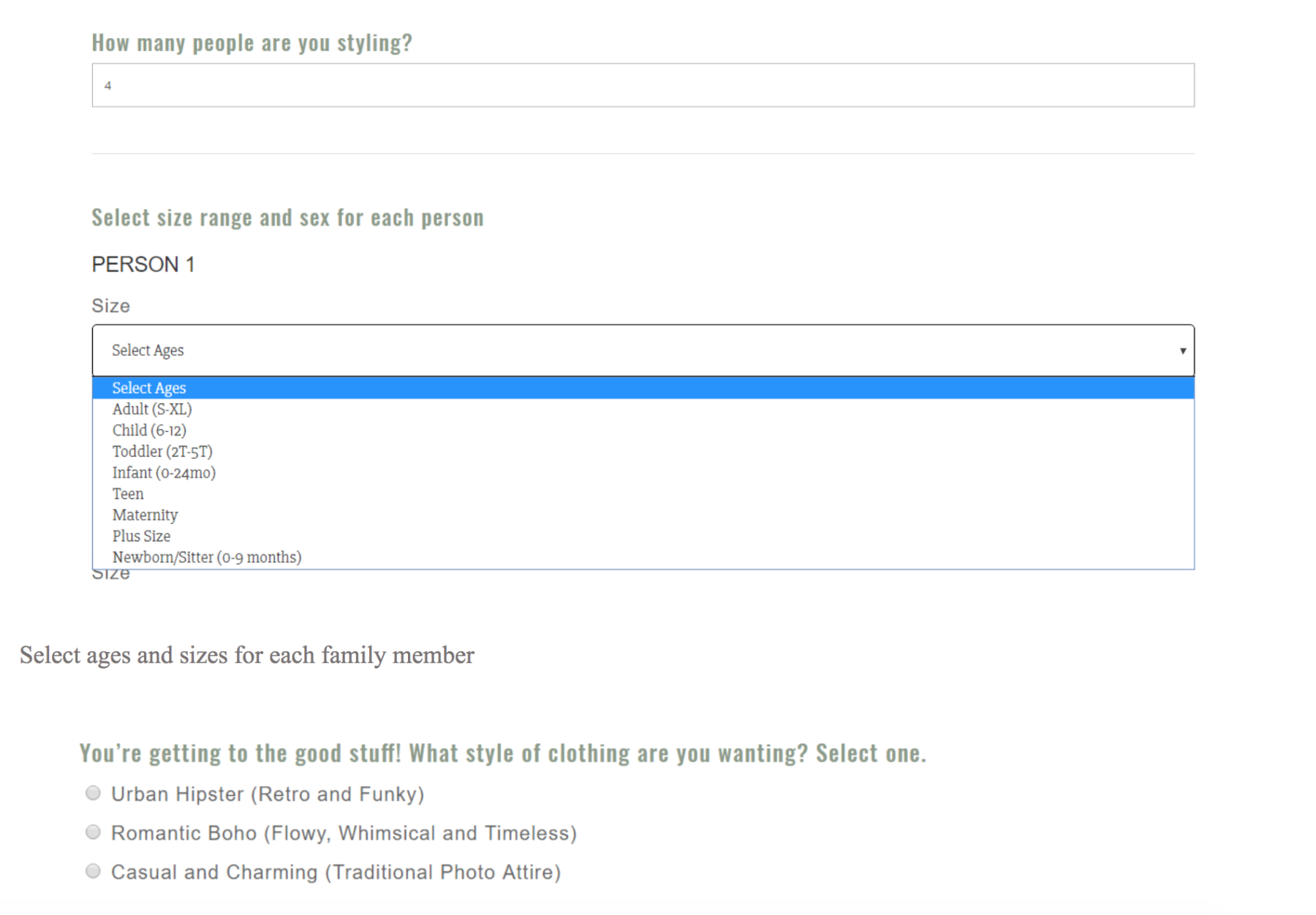Click the Size dropdown arrow
Viewport: 1316px width, 915px height.
(x=1182, y=352)
